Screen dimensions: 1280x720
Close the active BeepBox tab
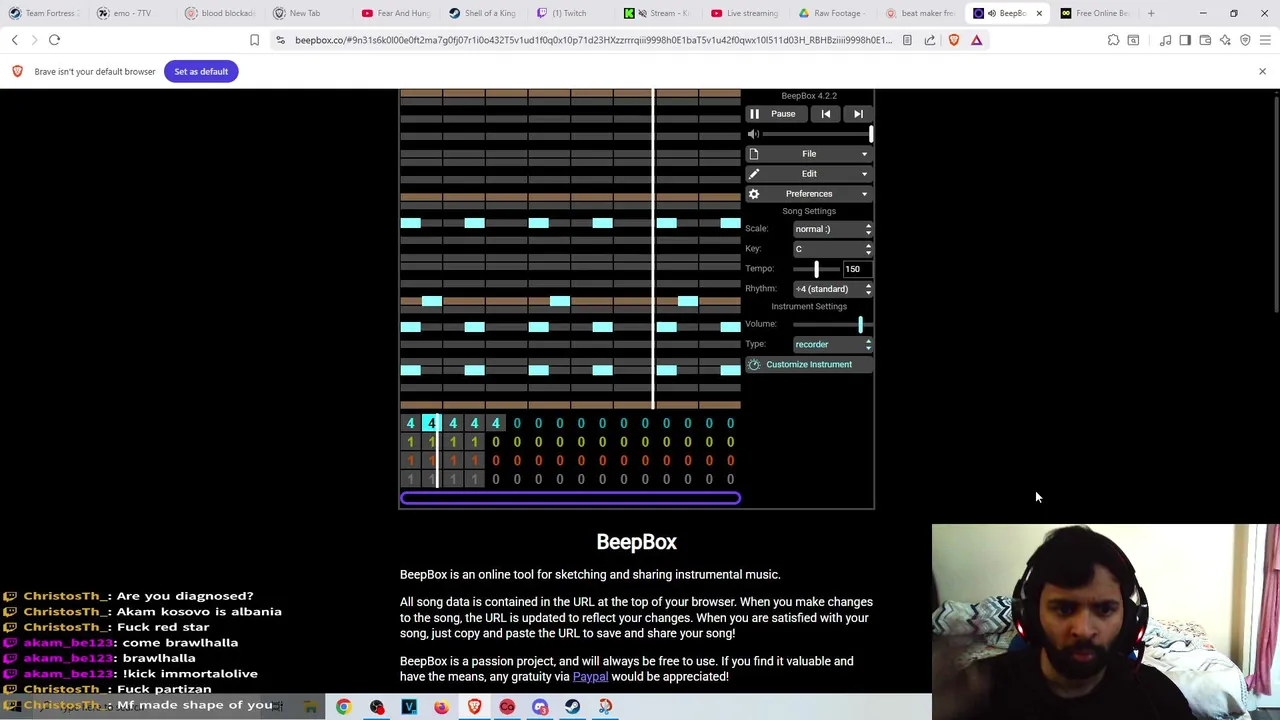click(x=1039, y=13)
